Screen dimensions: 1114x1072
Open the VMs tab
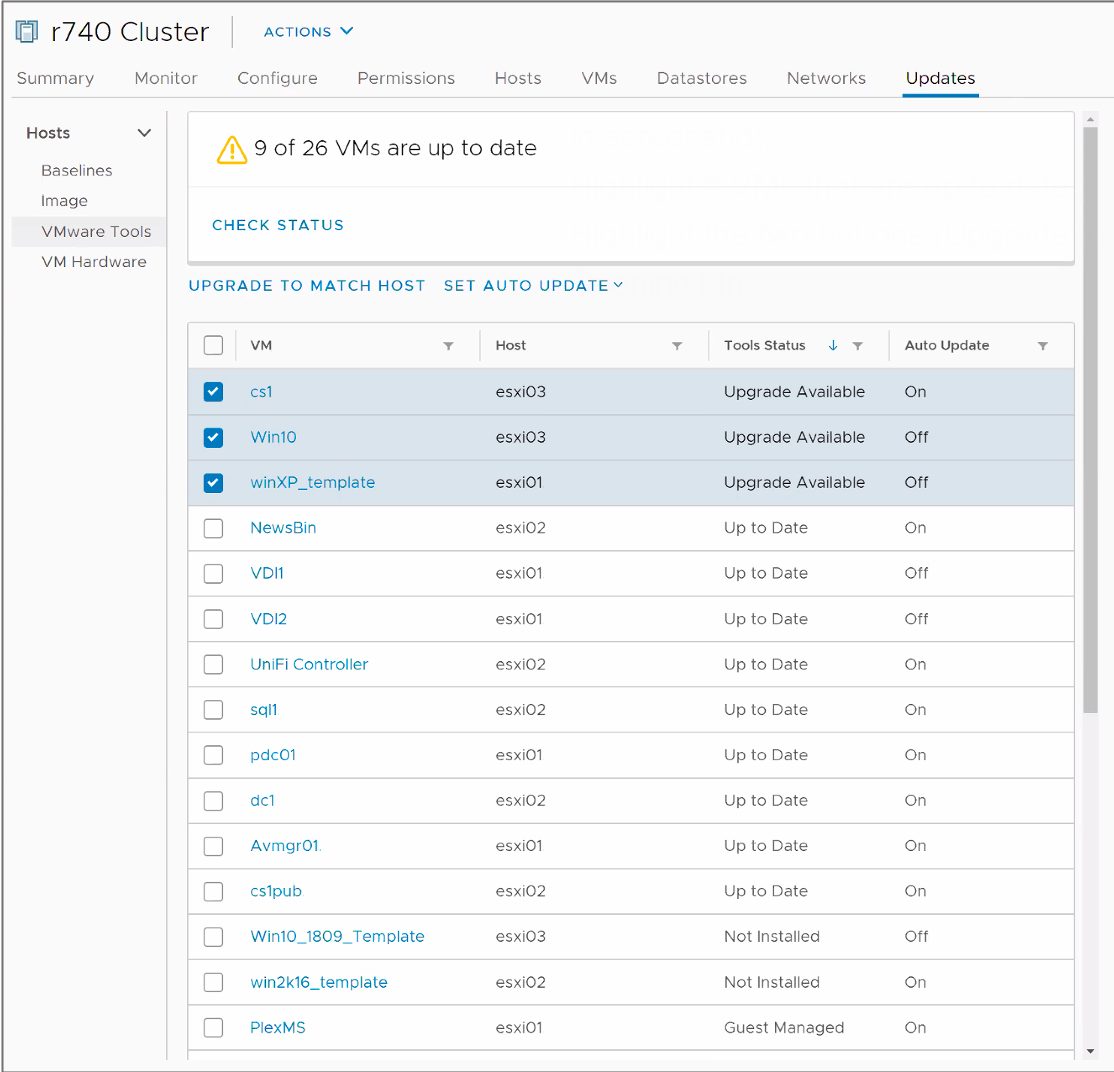pyautogui.click(x=599, y=78)
